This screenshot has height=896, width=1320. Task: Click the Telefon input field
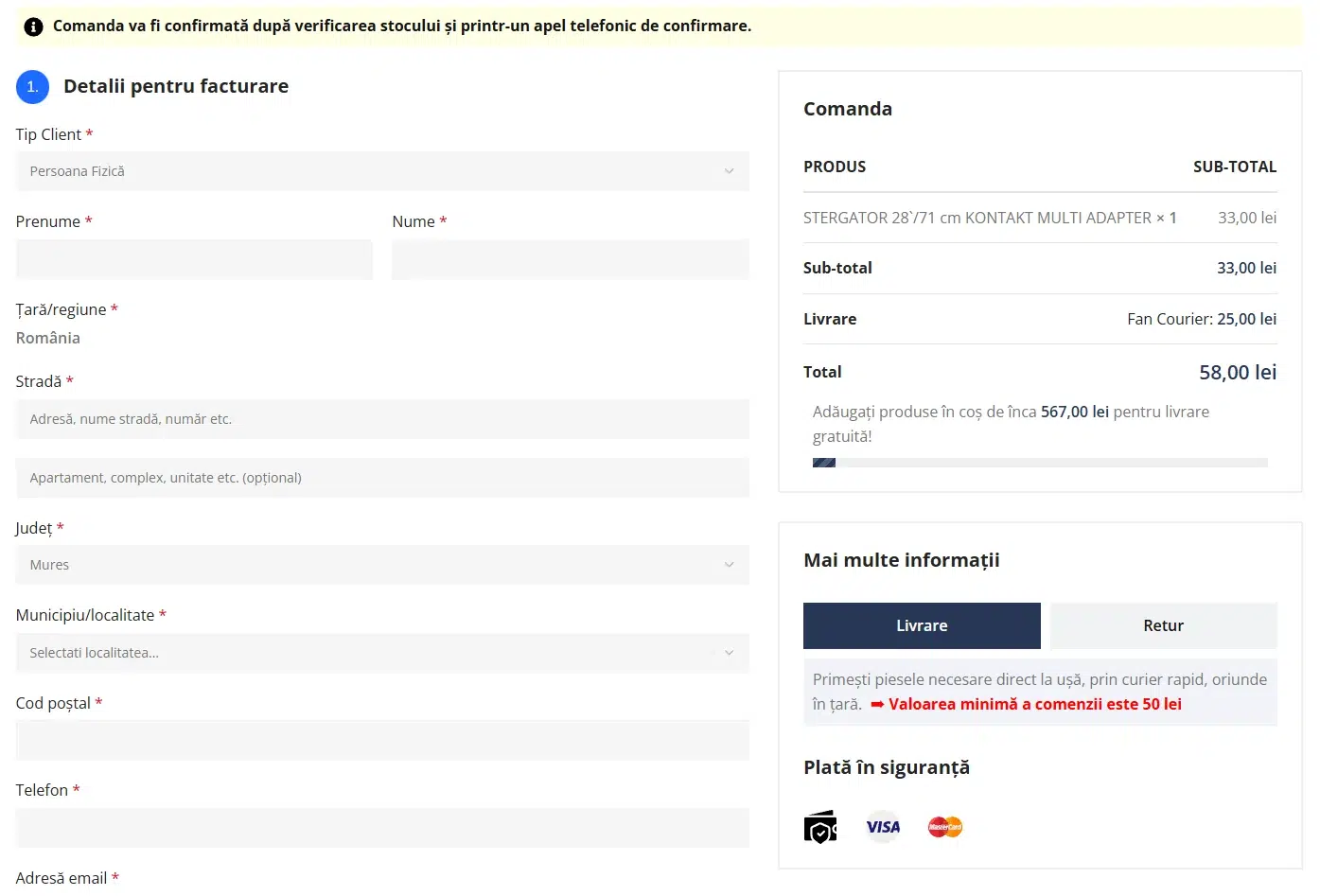[x=382, y=828]
